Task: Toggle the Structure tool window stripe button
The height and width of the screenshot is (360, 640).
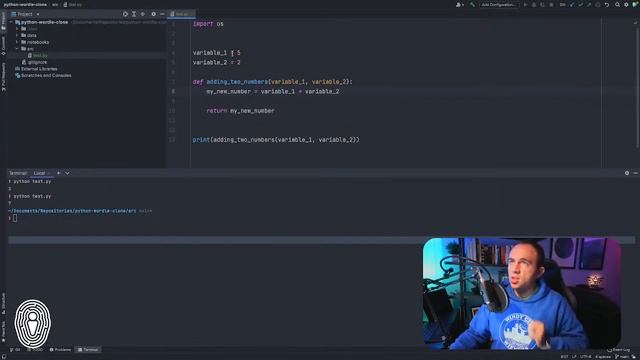Action: 3,303
